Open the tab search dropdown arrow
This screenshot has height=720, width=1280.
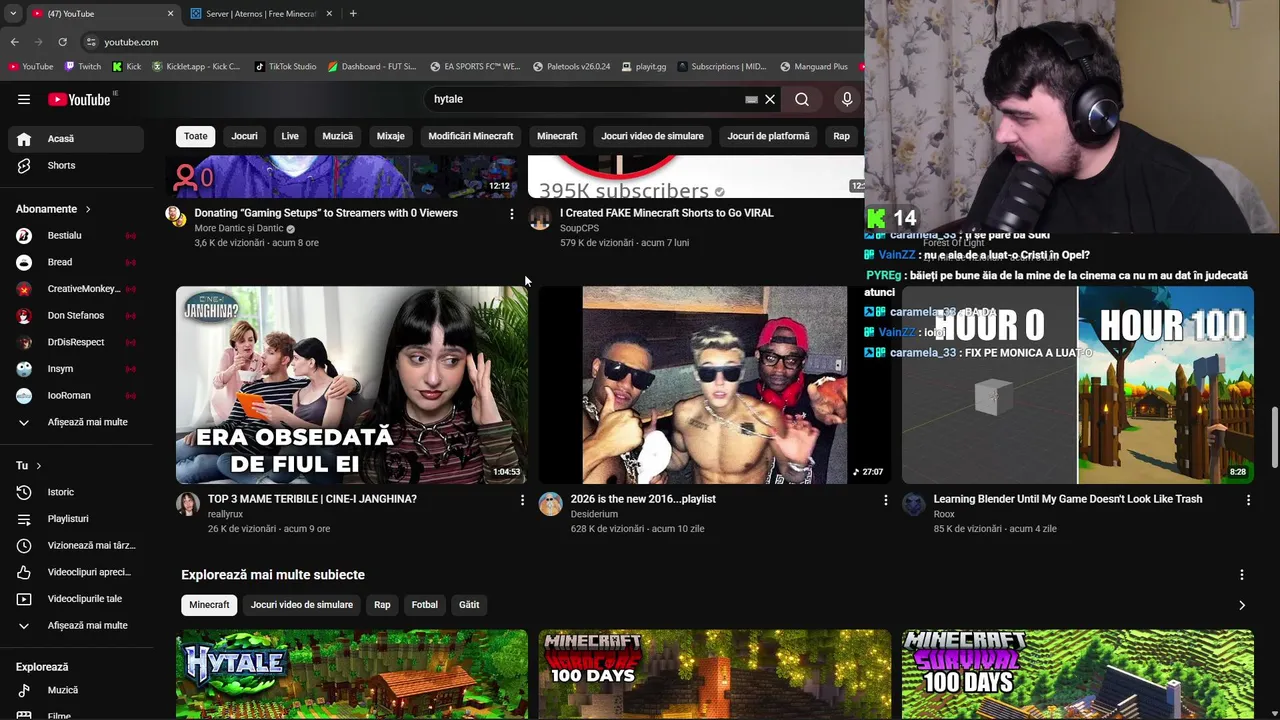(x=13, y=14)
